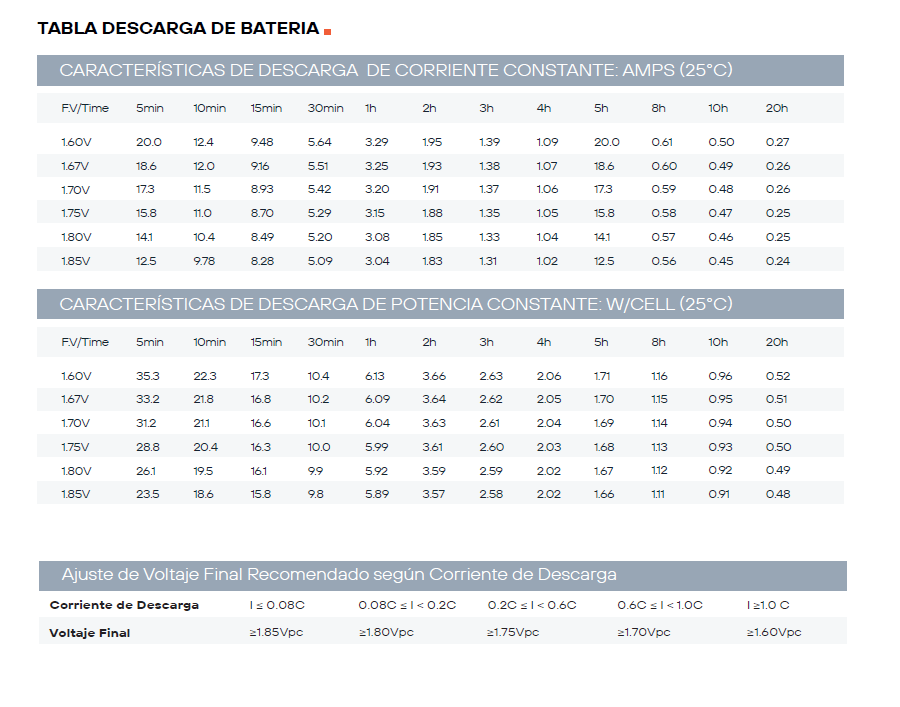Click the 9.78 value in the AMPS table
The width and height of the screenshot is (900, 707).
pos(206,261)
